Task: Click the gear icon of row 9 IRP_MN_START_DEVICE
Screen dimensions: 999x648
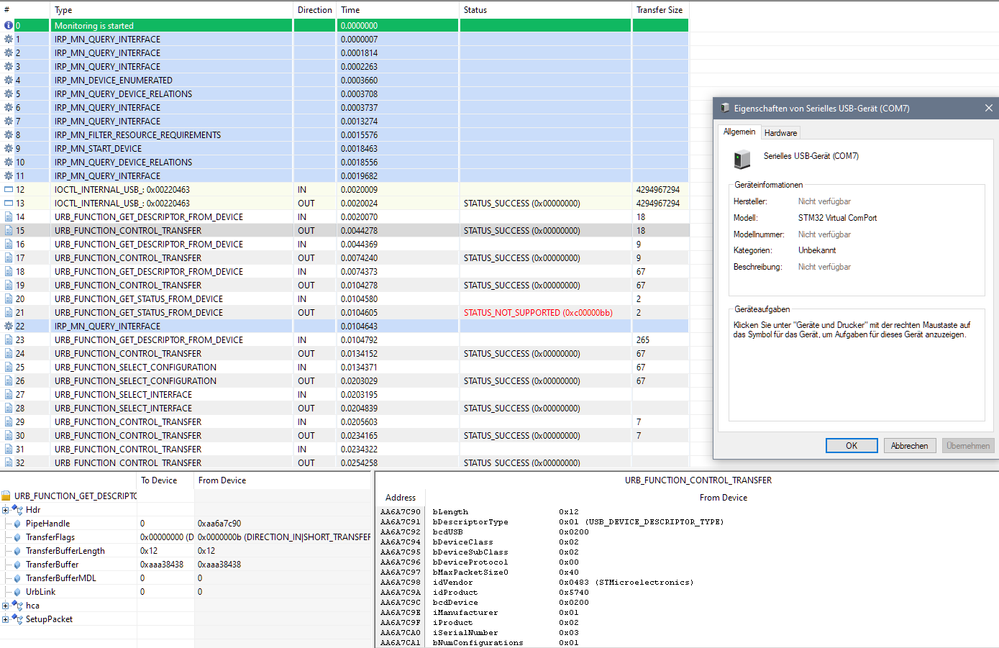Action: point(8,148)
